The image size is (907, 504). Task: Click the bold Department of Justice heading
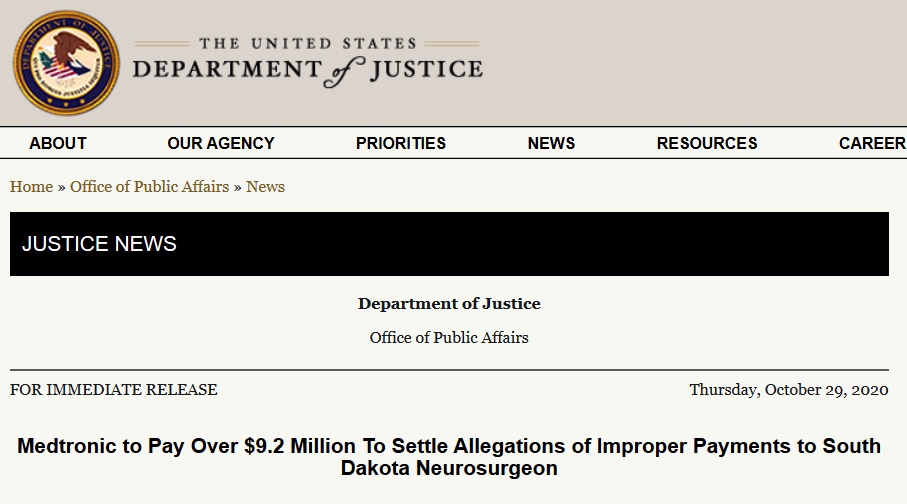tap(449, 304)
